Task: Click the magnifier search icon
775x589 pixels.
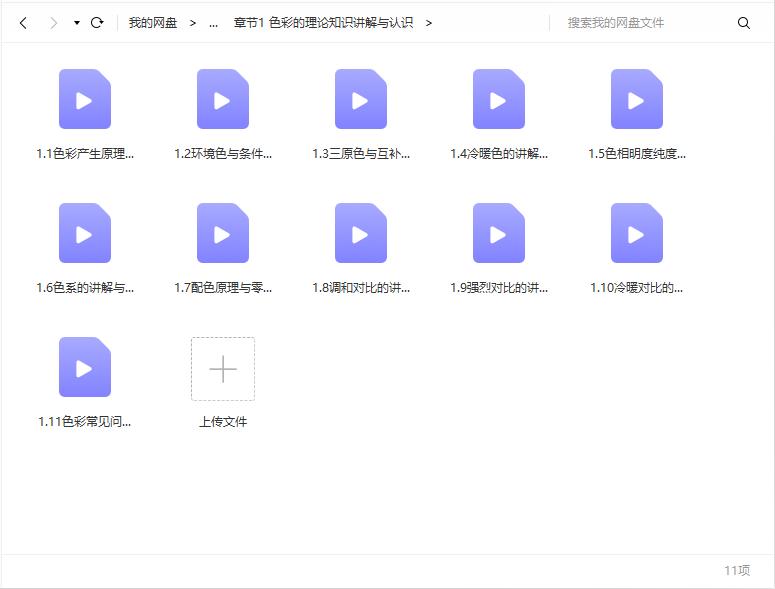Action: point(743,23)
